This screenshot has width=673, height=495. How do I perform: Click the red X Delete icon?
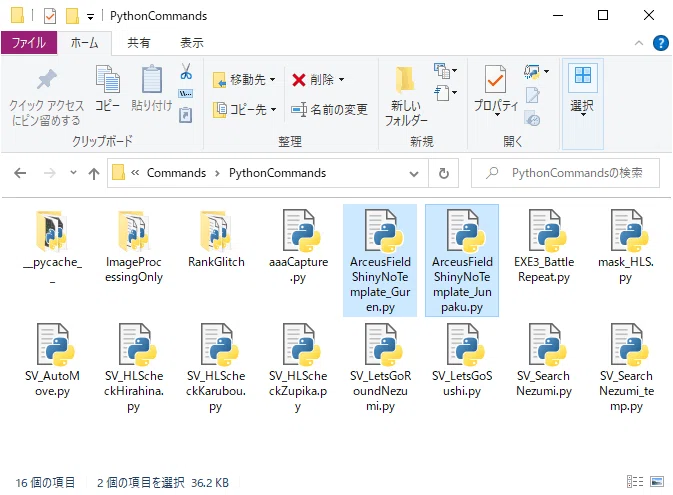299,79
